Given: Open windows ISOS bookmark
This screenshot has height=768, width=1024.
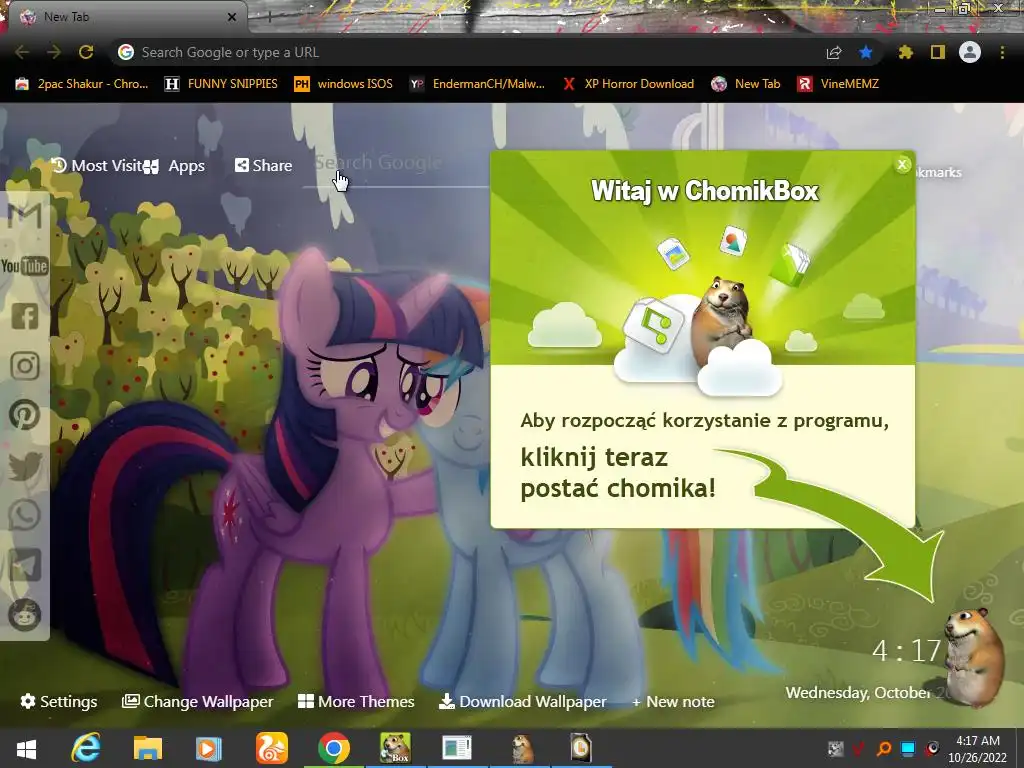Looking at the screenshot, I should click(344, 84).
